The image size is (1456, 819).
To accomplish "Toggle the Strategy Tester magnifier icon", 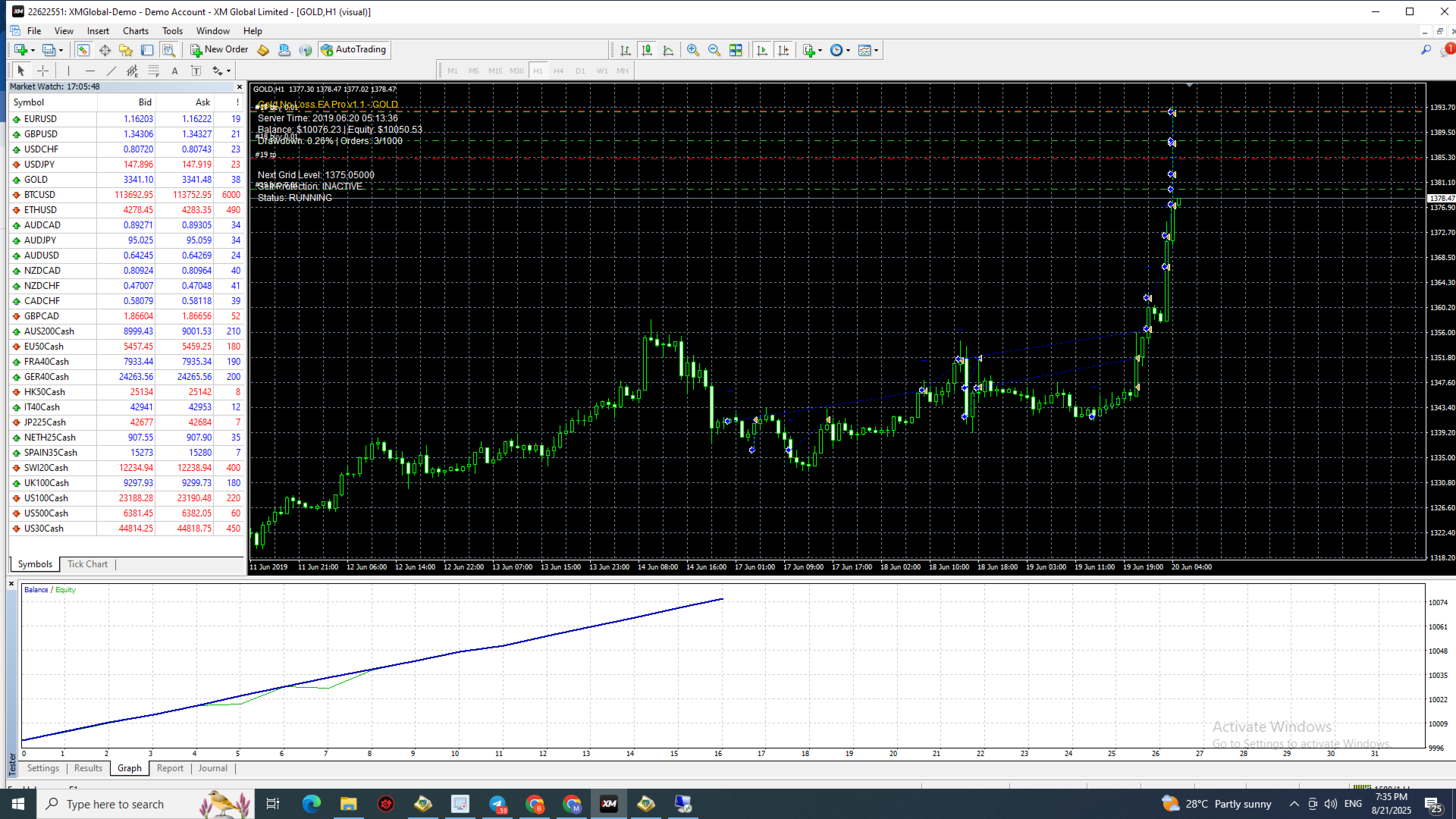I will click(x=168, y=50).
